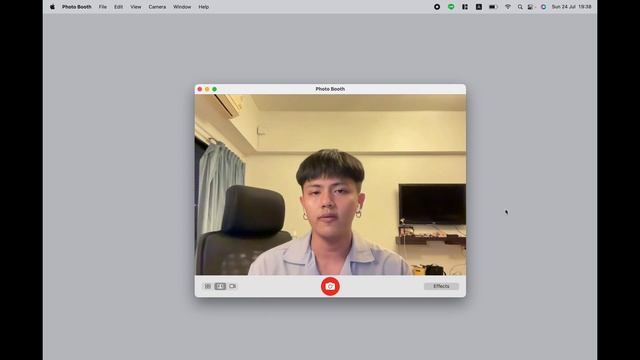Open the Edit menu
Viewport: 640px width, 360px height.
pos(118,7)
